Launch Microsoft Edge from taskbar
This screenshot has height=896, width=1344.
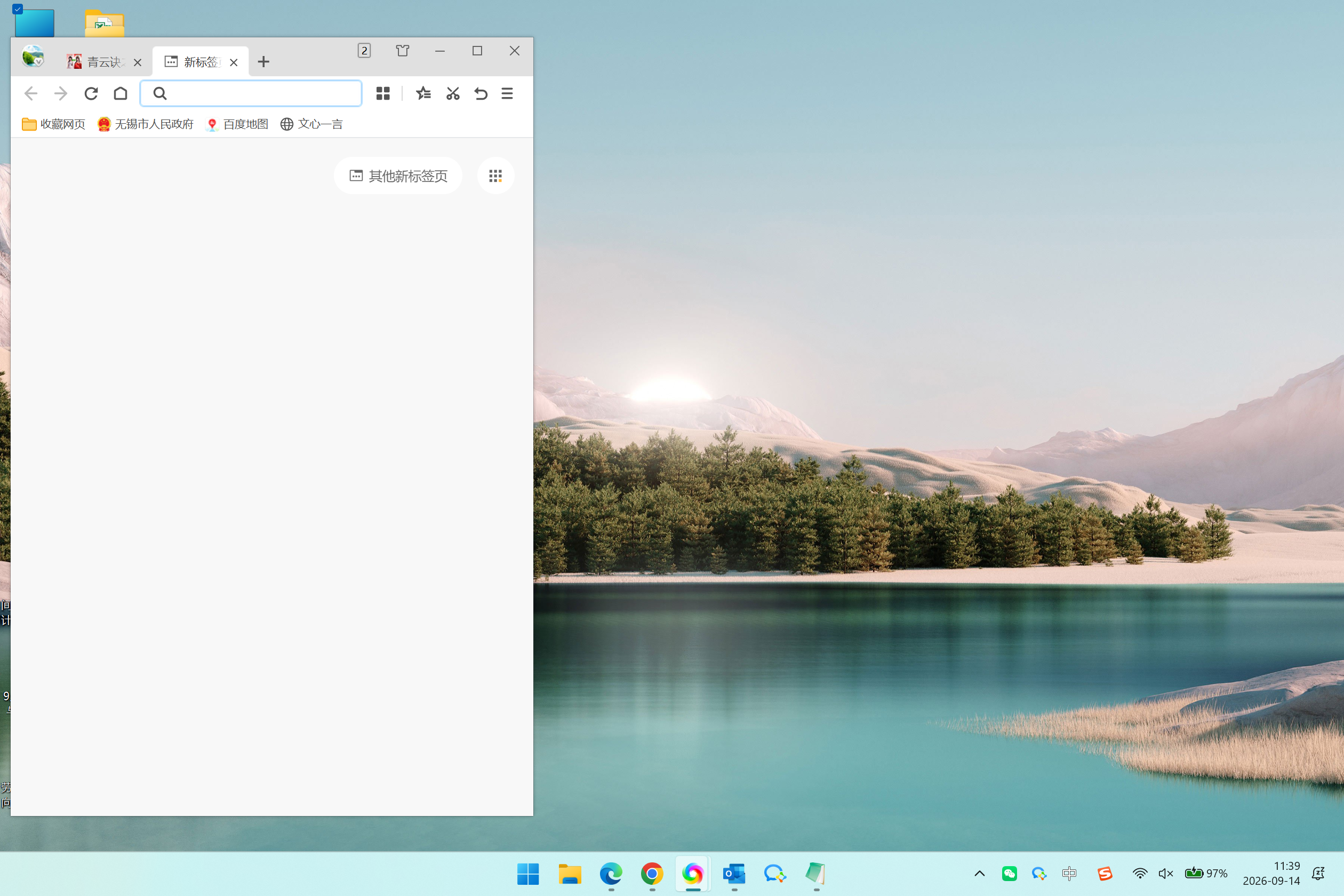611,874
